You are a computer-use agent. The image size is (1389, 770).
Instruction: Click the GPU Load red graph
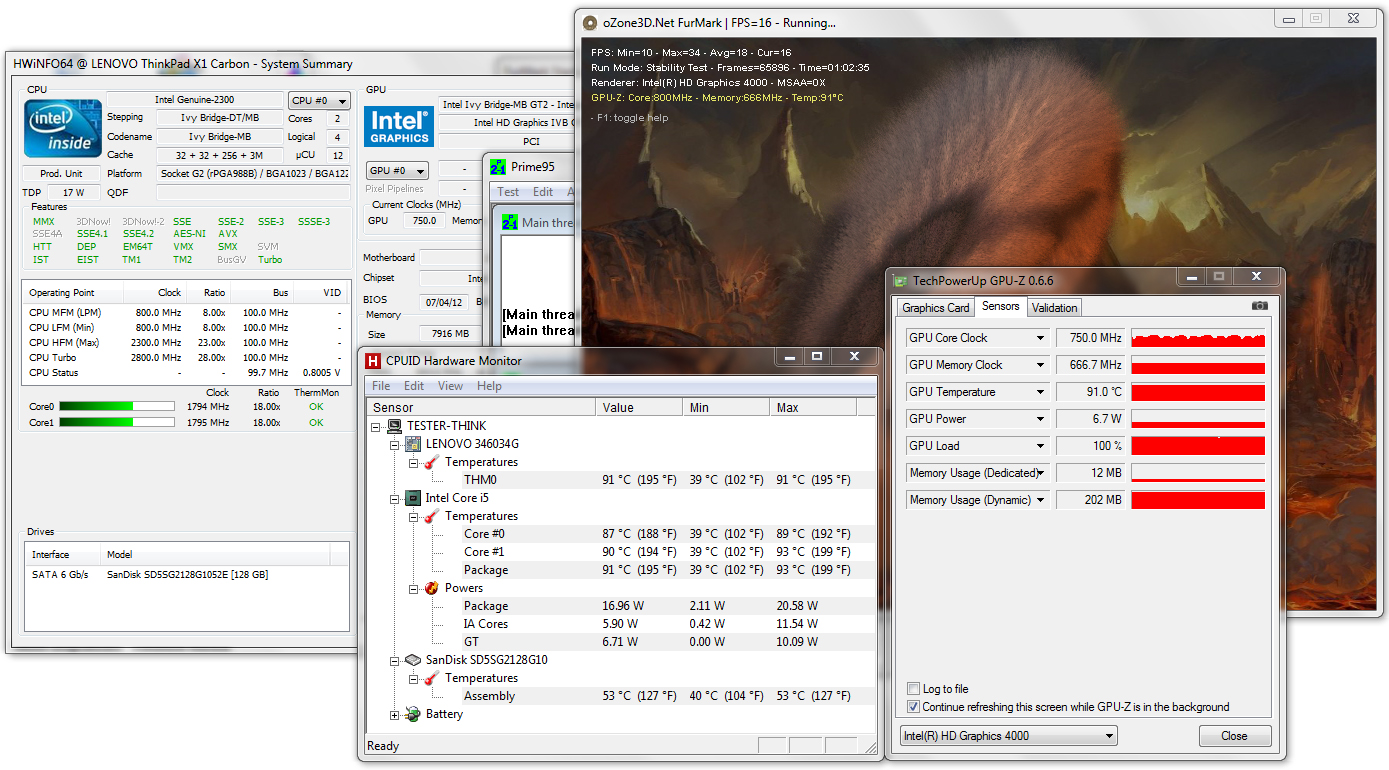[x=1198, y=446]
